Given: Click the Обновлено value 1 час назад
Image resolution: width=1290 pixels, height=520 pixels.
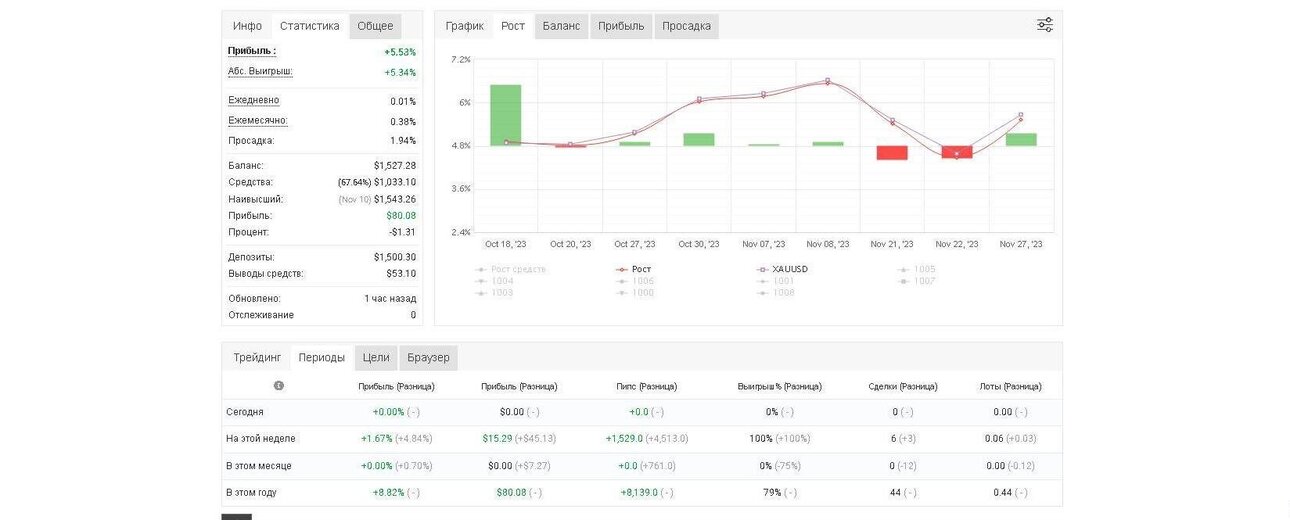Looking at the screenshot, I should tap(390, 298).
